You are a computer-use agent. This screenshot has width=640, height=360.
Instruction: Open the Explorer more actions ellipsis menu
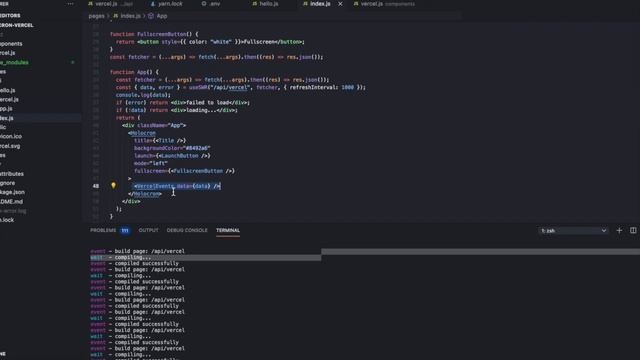coord(70,4)
